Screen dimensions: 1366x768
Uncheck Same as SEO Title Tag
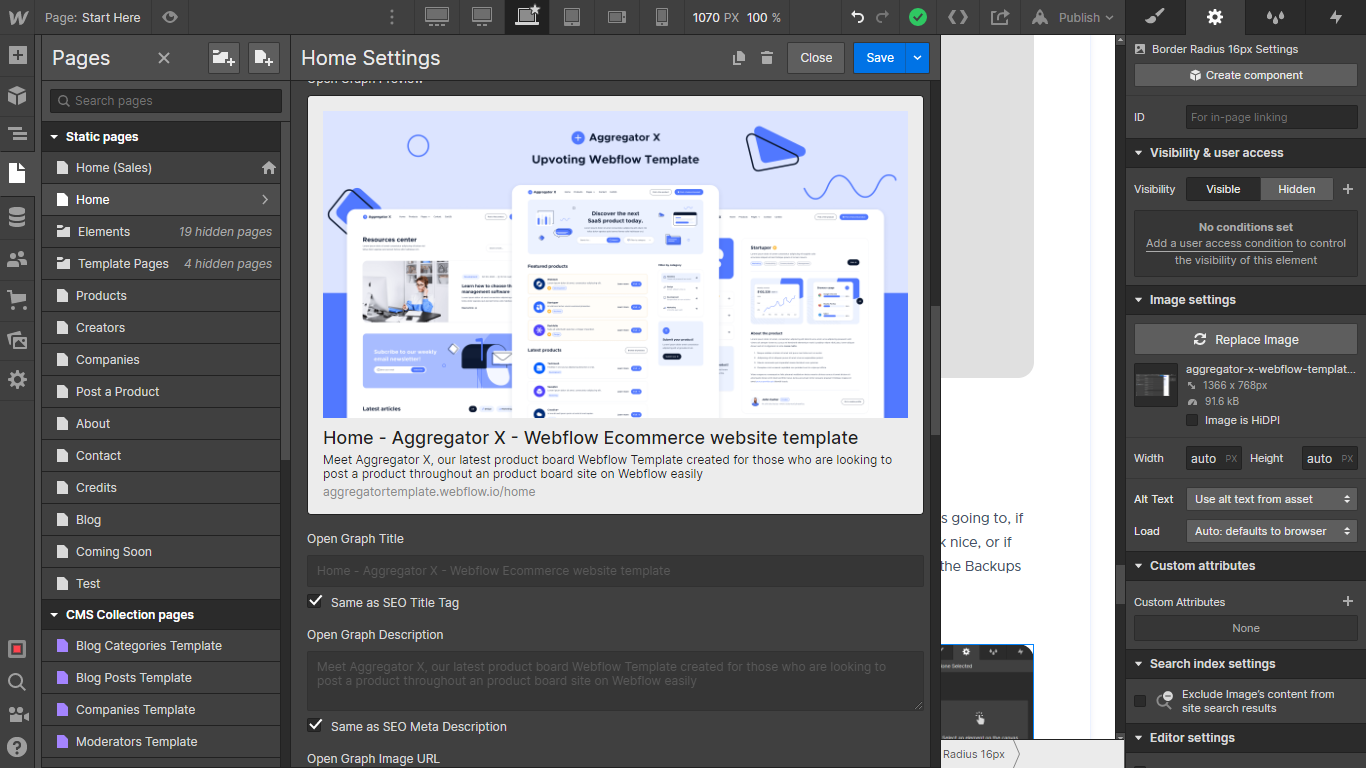coord(315,601)
